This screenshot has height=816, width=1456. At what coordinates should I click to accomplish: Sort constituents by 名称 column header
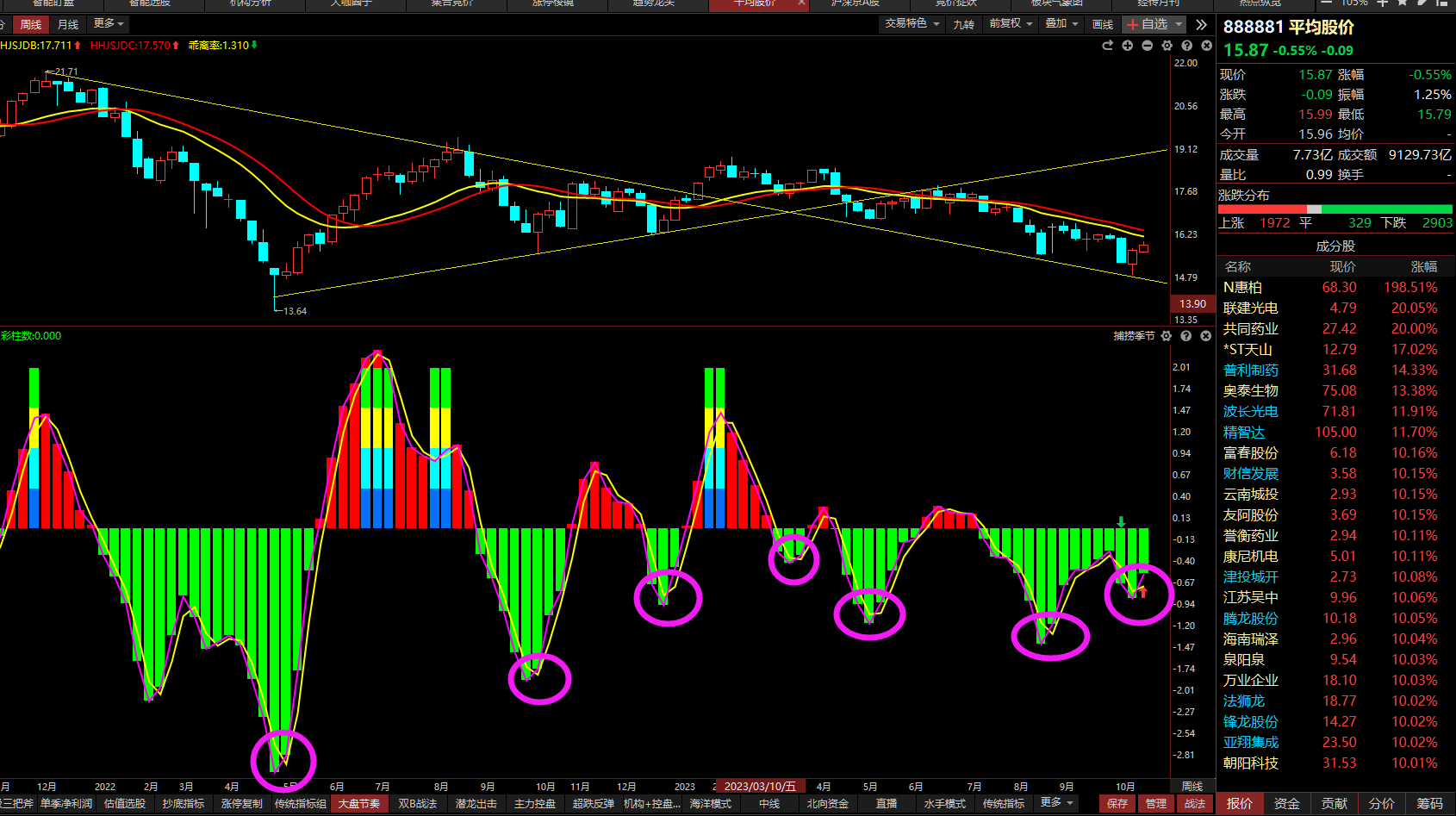[x=1237, y=266]
